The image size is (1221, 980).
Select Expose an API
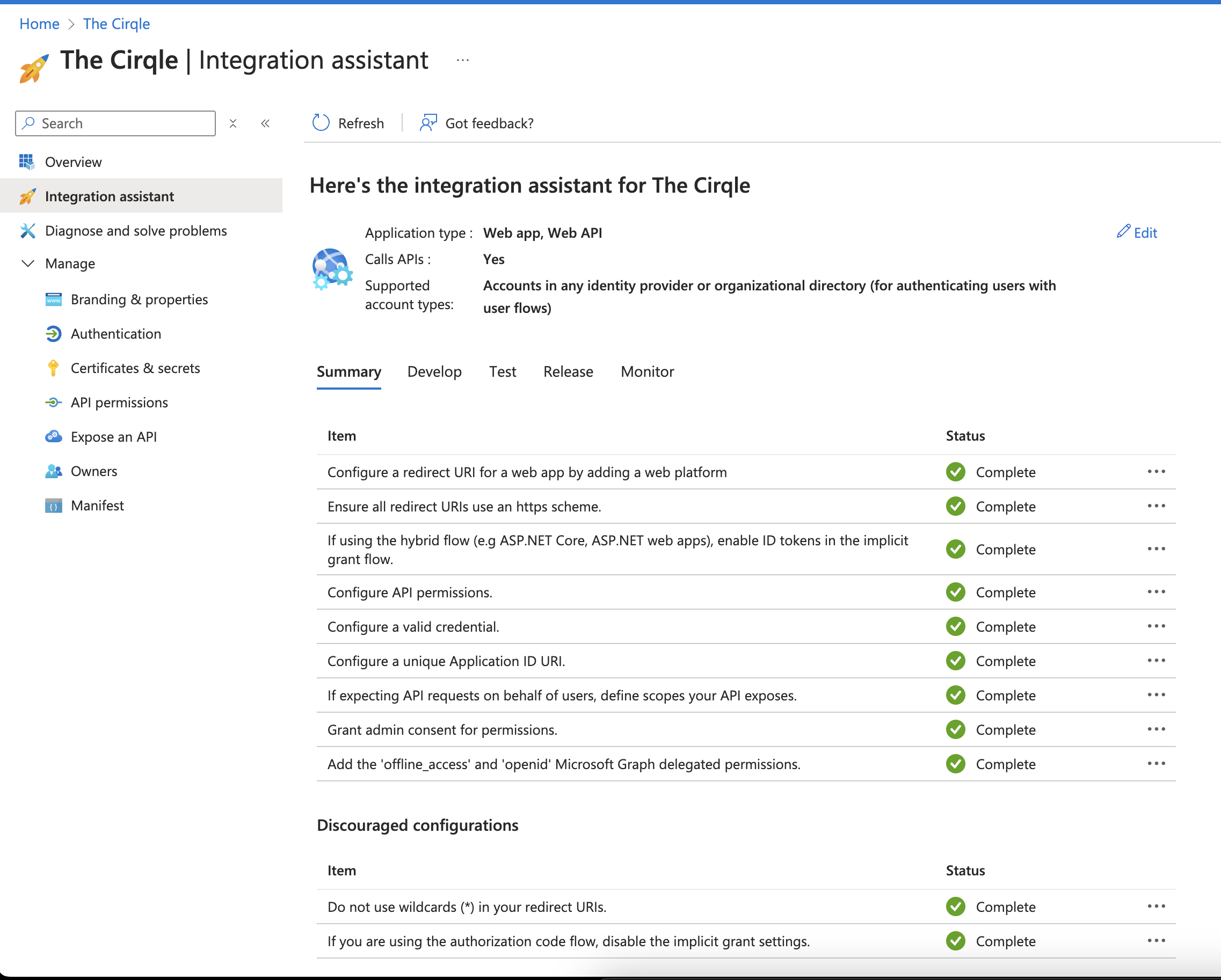pyautogui.click(x=114, y=436)
